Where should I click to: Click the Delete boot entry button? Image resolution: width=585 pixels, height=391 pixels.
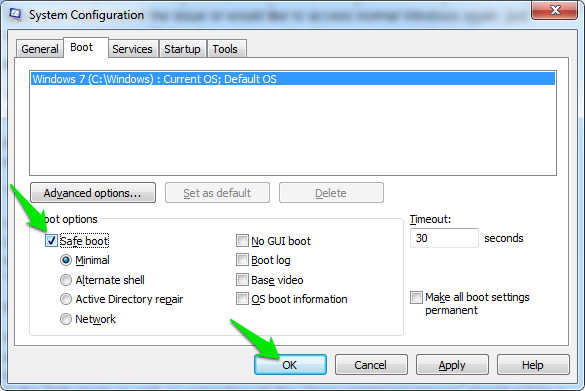[x=331, y=193]
